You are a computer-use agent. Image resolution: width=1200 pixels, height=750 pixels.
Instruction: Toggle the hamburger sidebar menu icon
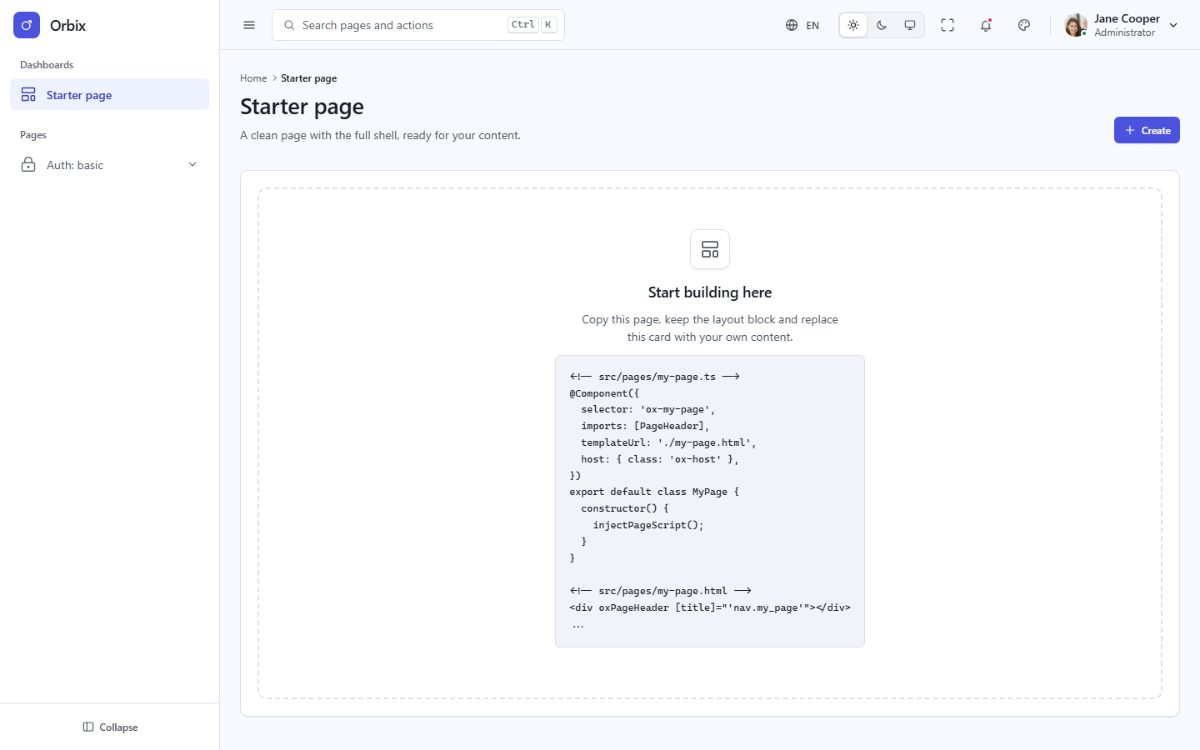(x=249, y=25)
